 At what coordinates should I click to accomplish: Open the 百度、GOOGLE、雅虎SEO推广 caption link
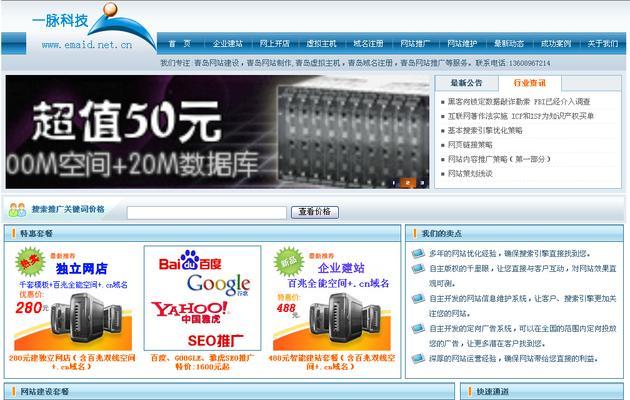point(202,362)
